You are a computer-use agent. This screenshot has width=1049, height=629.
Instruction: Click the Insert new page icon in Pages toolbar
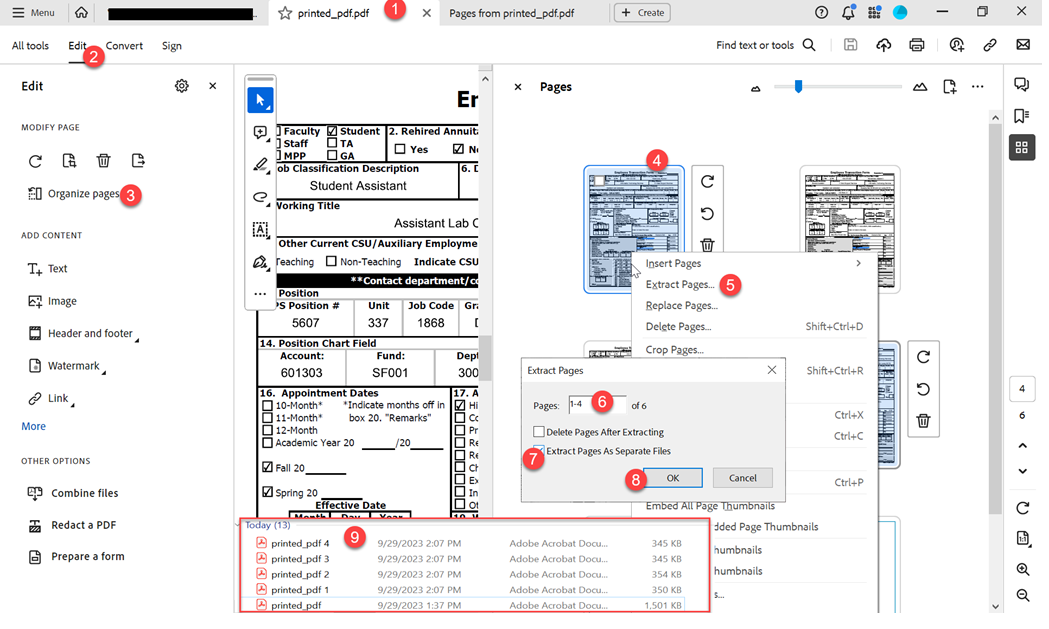pos(950,87)
